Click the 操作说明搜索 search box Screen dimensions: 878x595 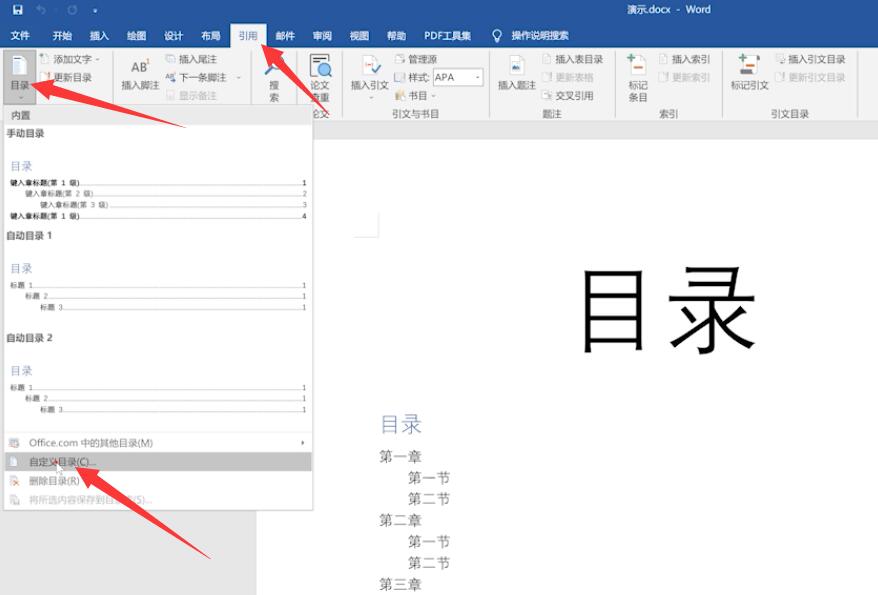click(540, 36)
